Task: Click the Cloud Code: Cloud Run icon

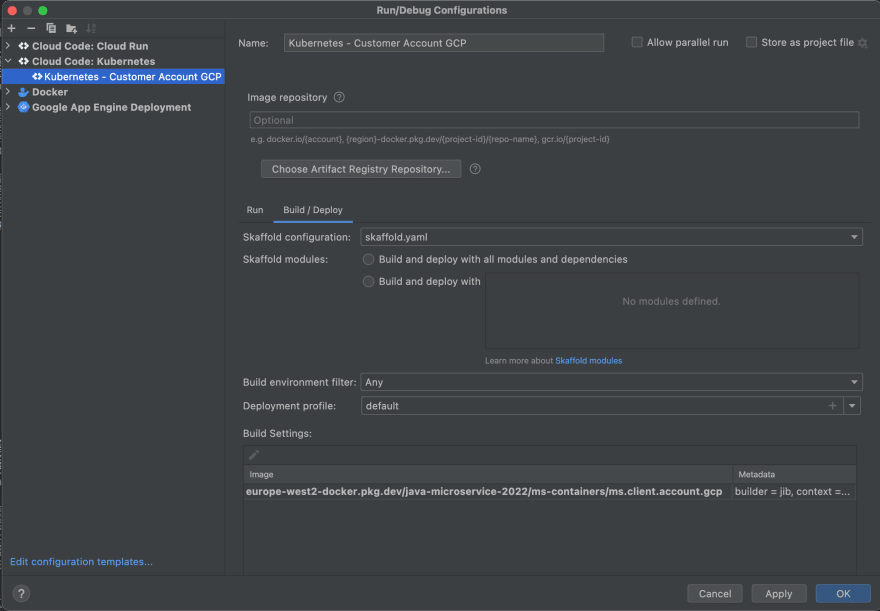Action: [24, 46]
